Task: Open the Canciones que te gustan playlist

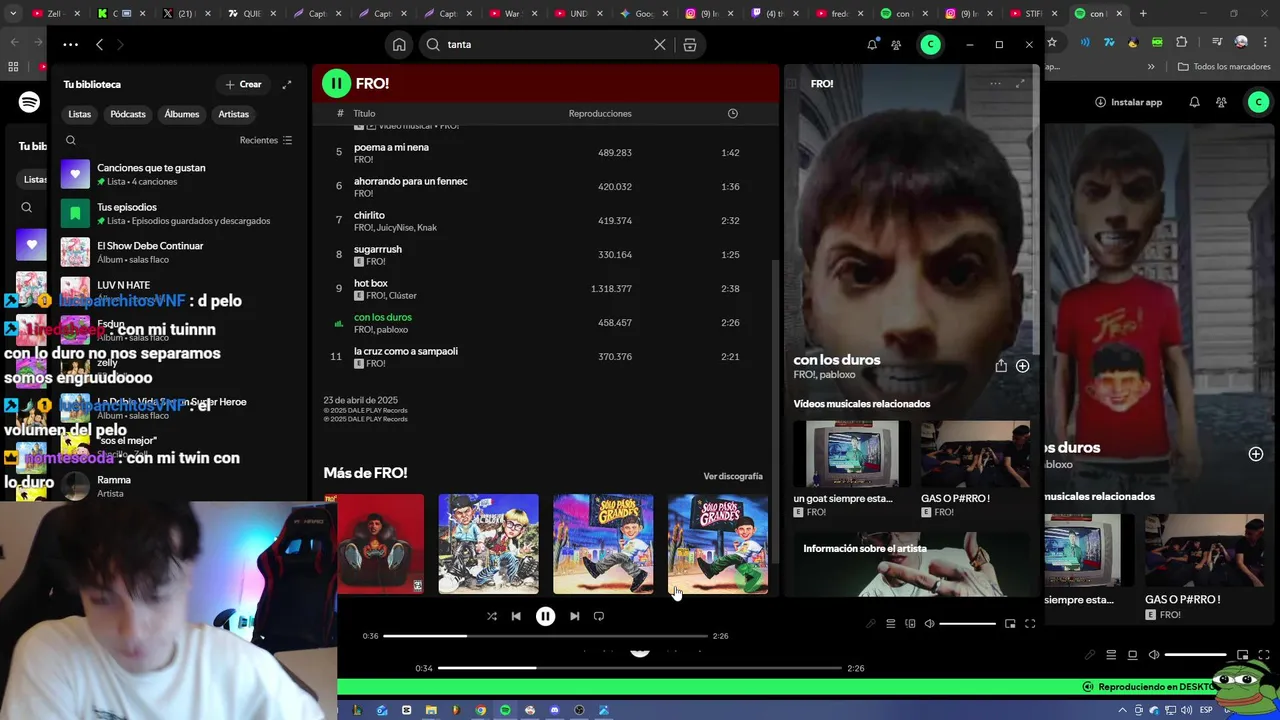Action: coord(180,174)
